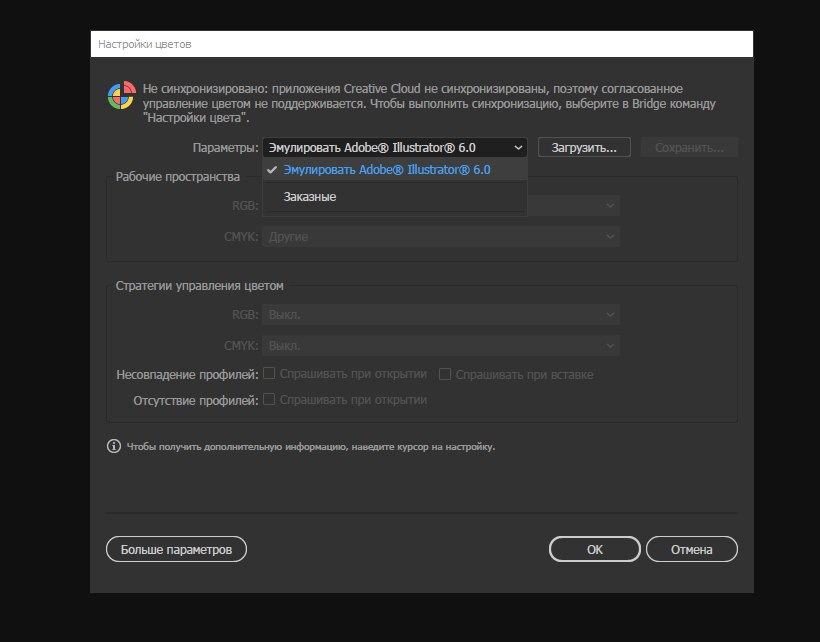This screenshot has height=642, width=820.
Task: Open the color policy CMYK 'Выкл.' dropdown
Action: (441, 346)
